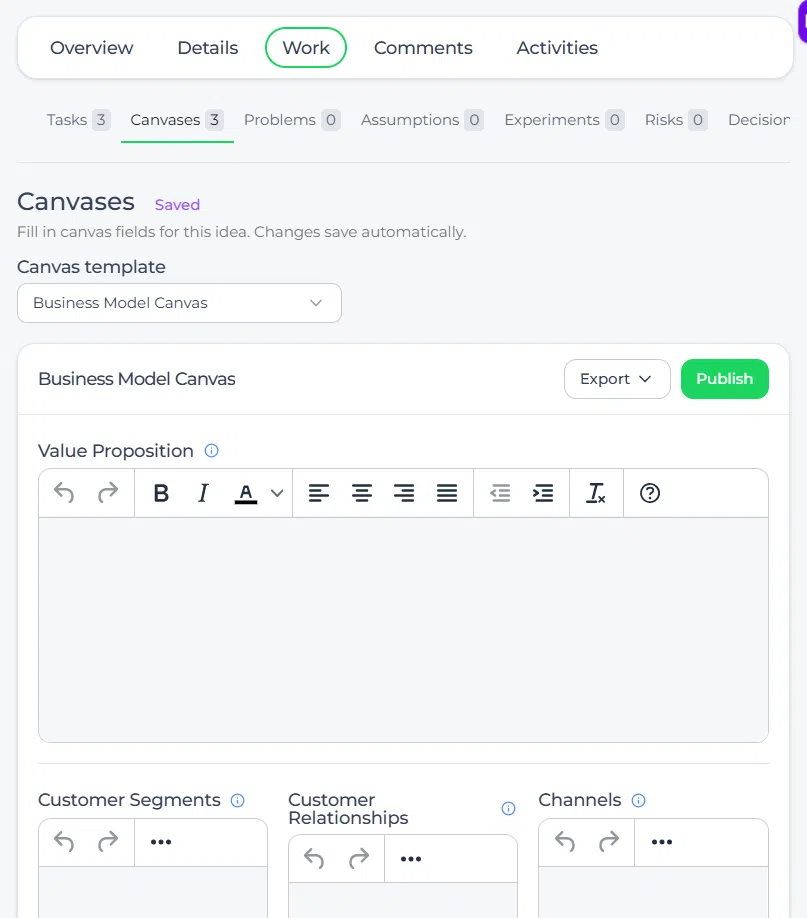The width and height of the screenshot is (807, 918).
Task: Undo in the Customer Segments editor
Action: [x=64, y=842]
